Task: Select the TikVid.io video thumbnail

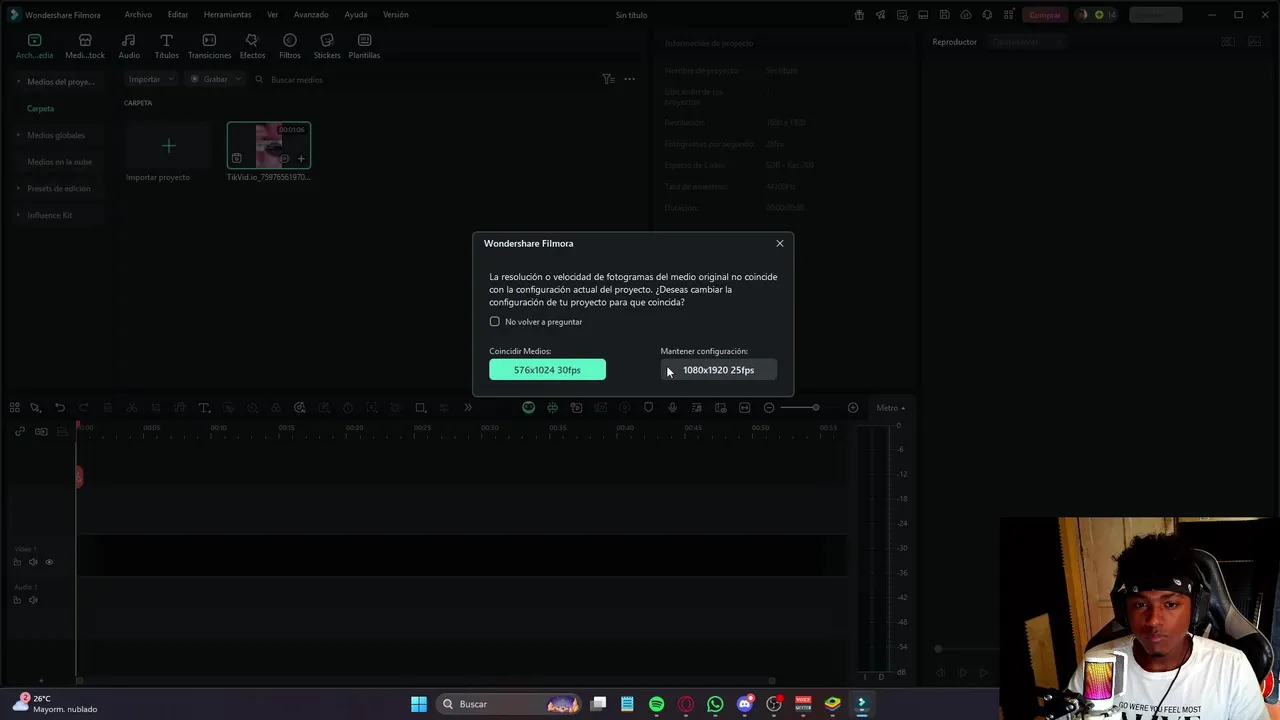Action: 268,146
